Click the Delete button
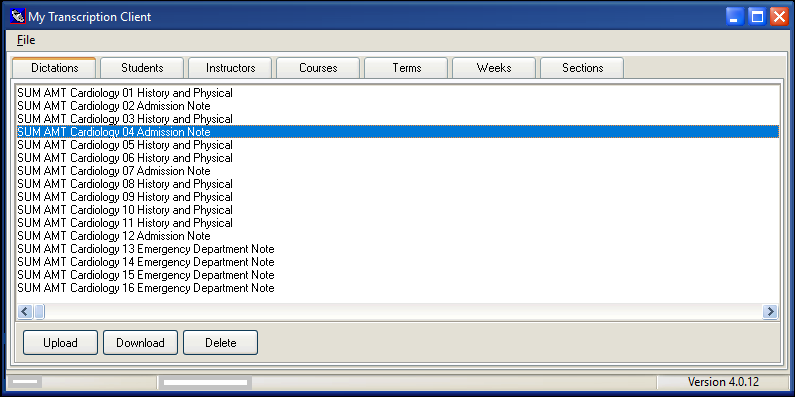 tap(220, 343)
